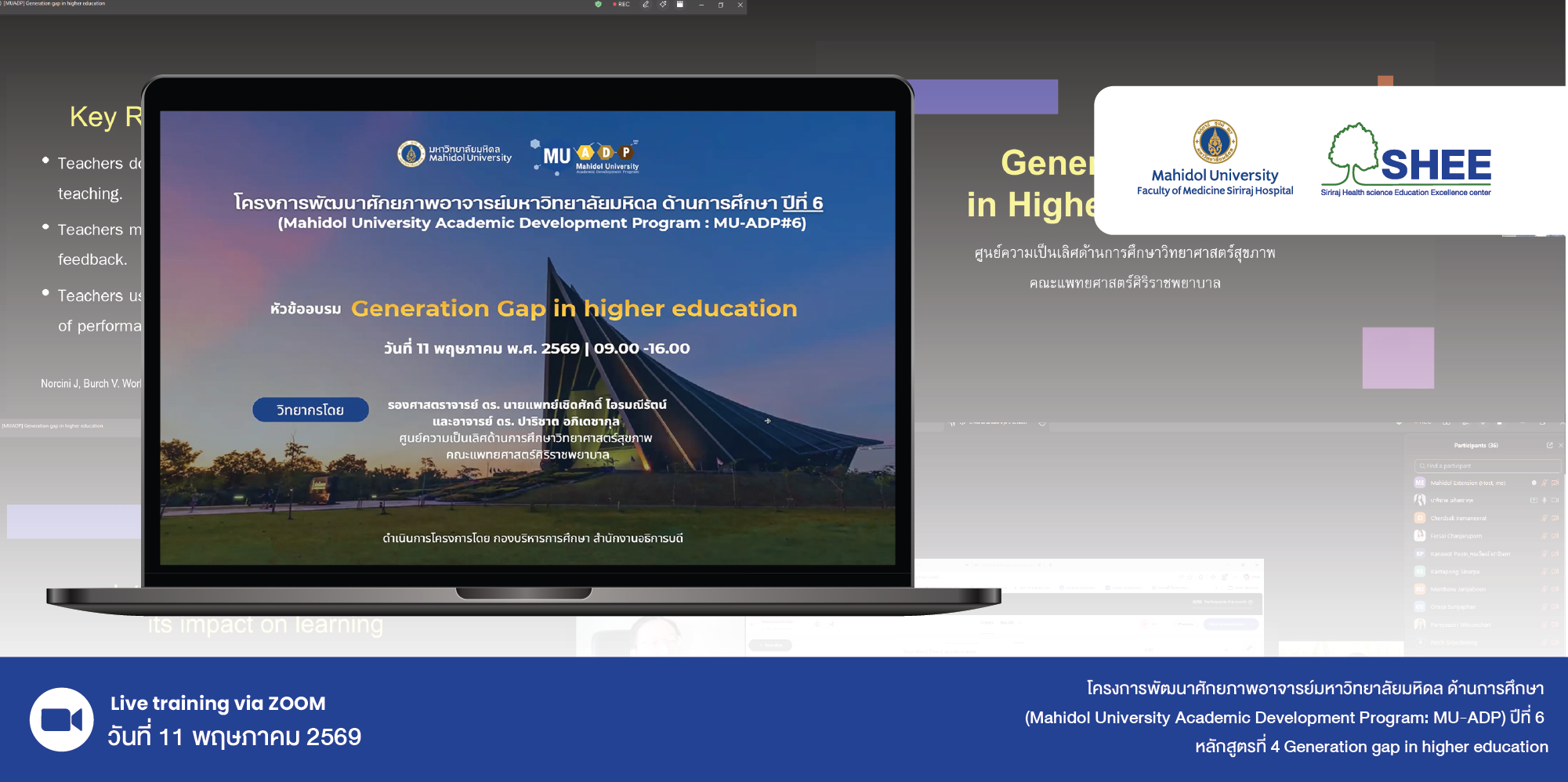Click camera-off icon for Mahidol Extension

point(1555,483)
